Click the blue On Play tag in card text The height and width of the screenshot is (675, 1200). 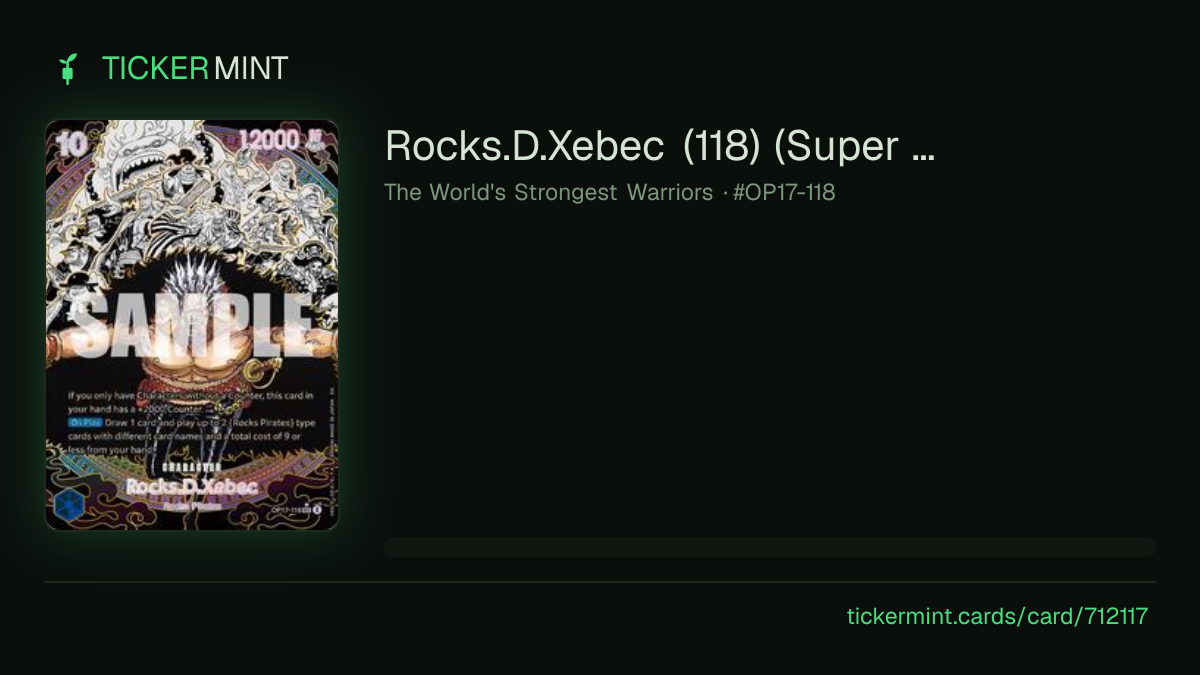click(x=86, y=423)
